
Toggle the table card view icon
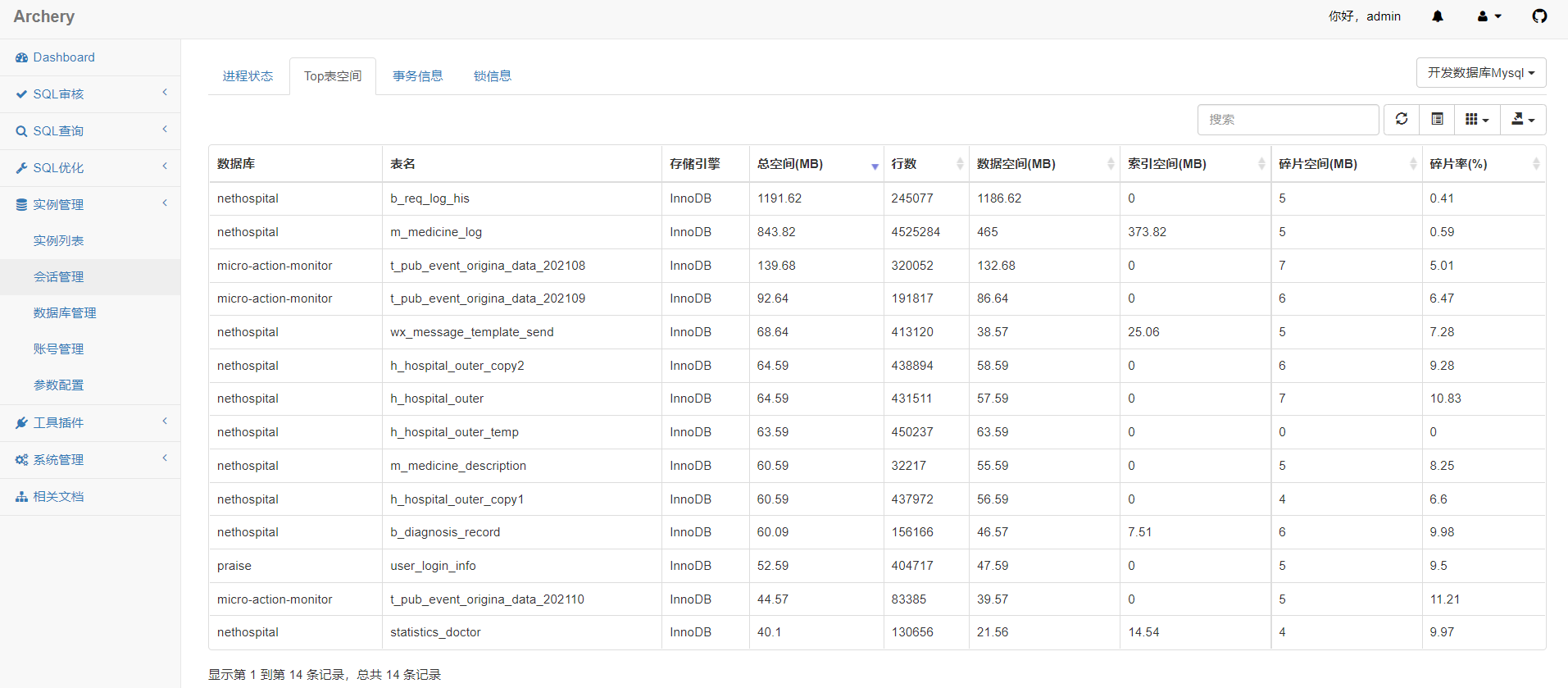(x=1437, y=119)
